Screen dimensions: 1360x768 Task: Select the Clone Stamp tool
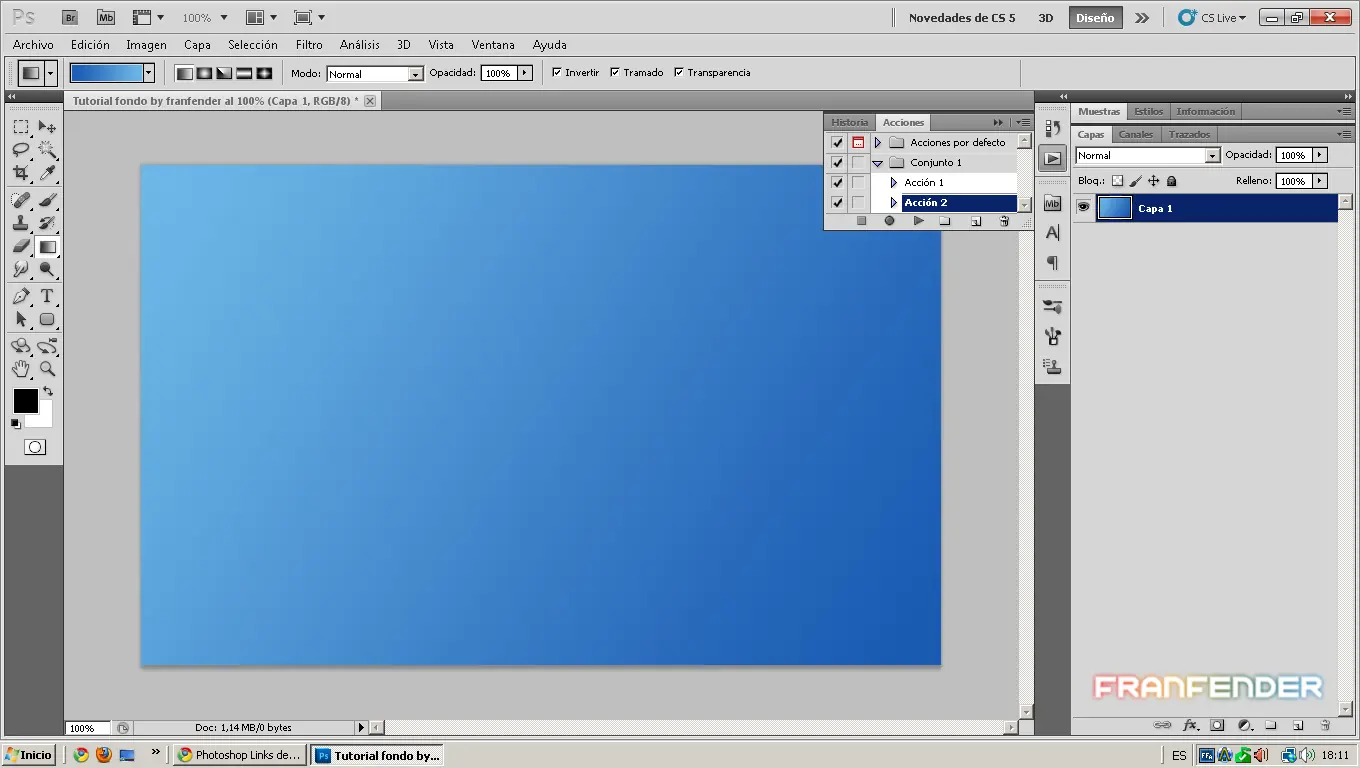click(x=20, y=223)
